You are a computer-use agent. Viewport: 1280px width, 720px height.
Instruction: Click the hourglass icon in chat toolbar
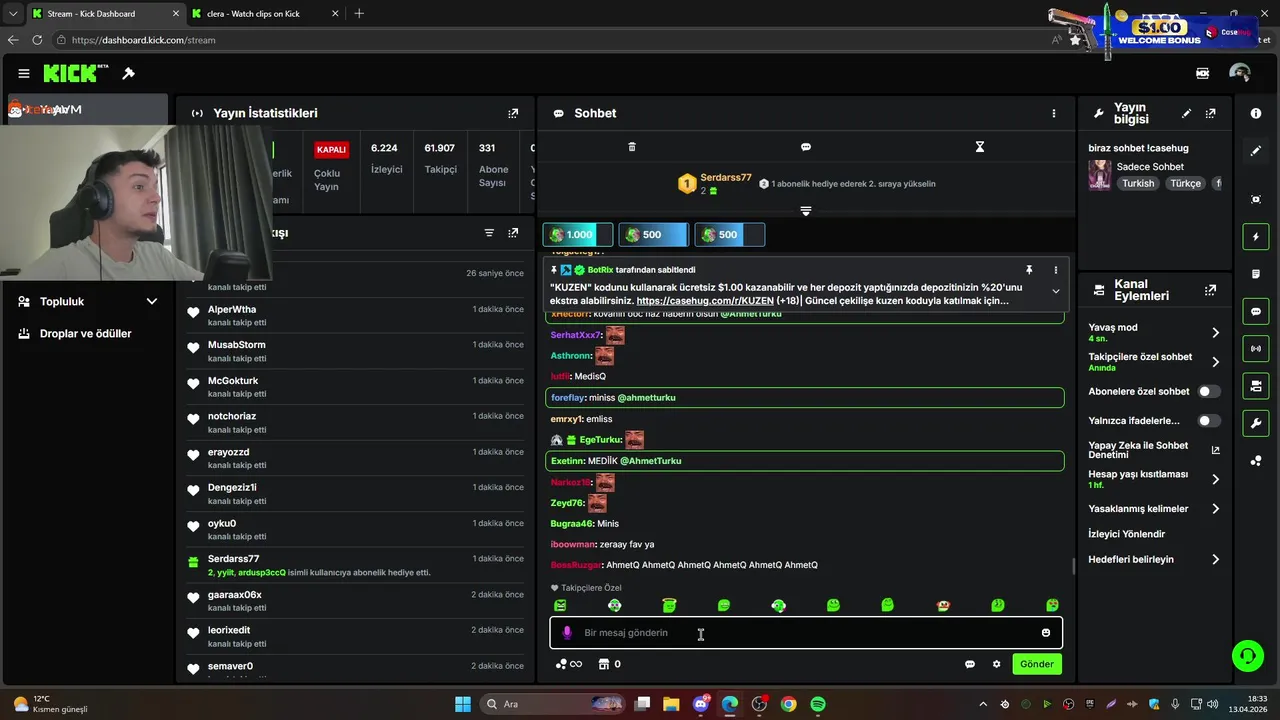click(x=980, y=147)
